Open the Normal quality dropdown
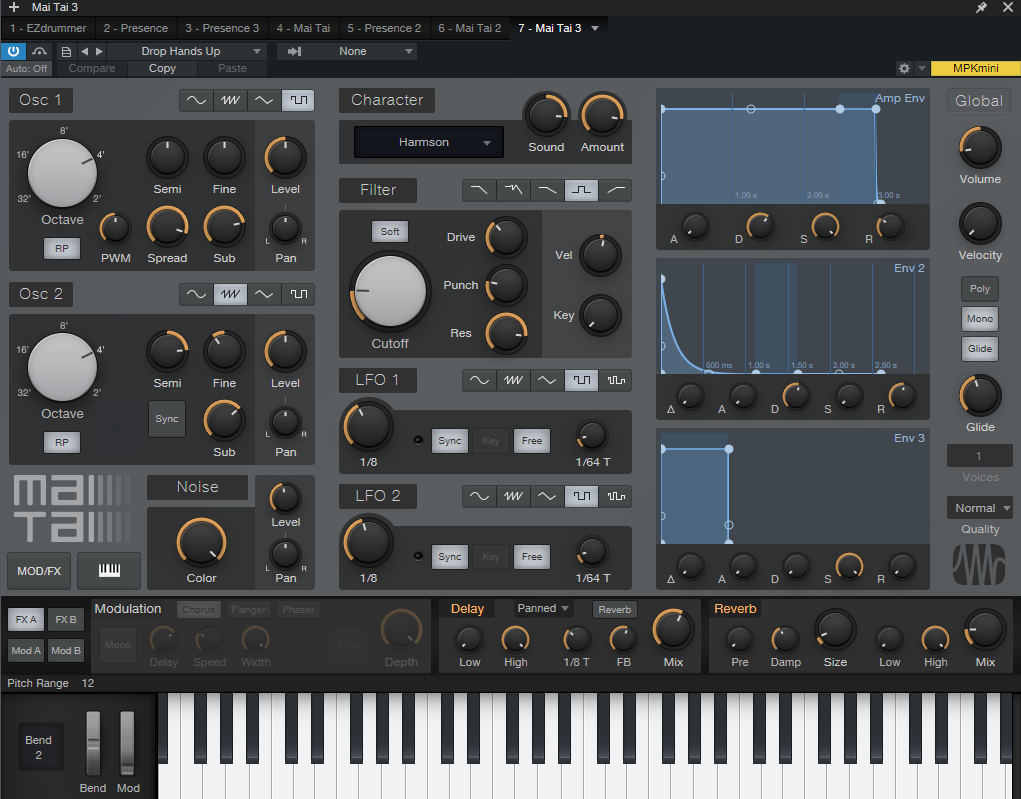The image size is (1021, 799). pyautogui.click(x=979, y=508)
